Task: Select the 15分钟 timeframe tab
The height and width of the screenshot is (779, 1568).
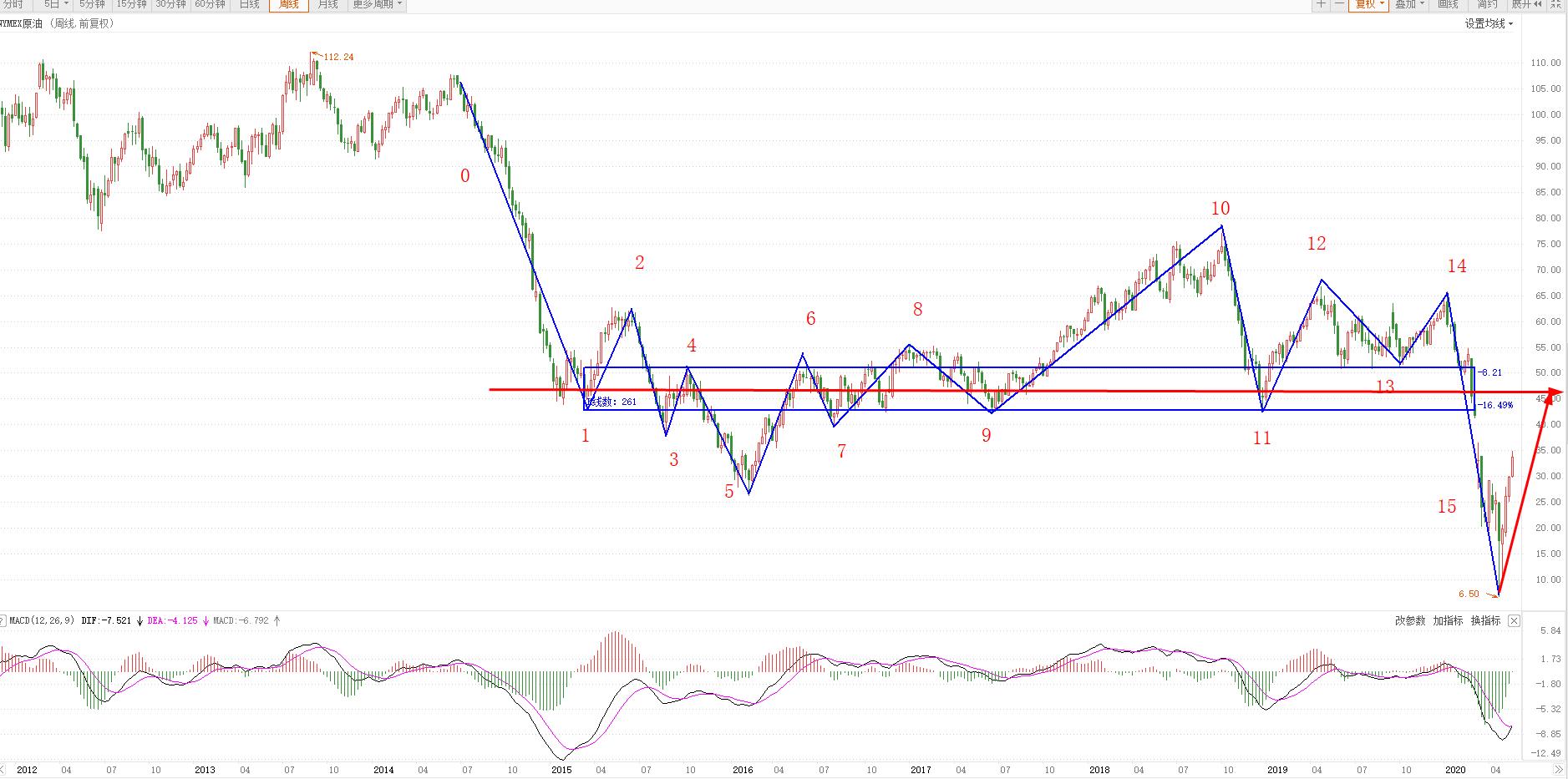Action: (x=132, y=4)
